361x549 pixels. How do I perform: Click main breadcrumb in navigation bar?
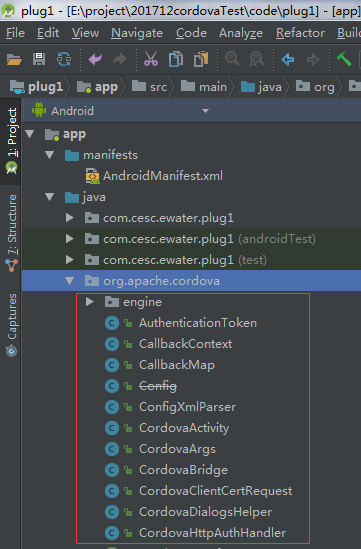[x=204, y=86]
